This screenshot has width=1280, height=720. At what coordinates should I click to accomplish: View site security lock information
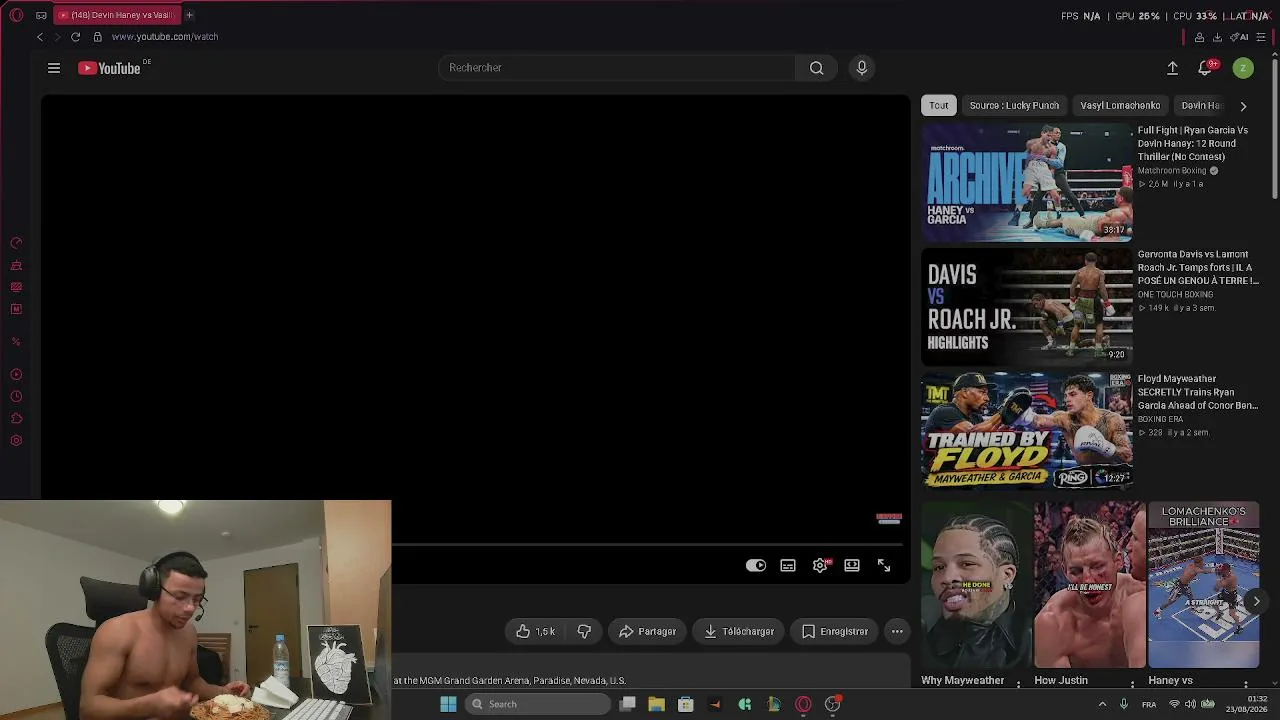97,37
